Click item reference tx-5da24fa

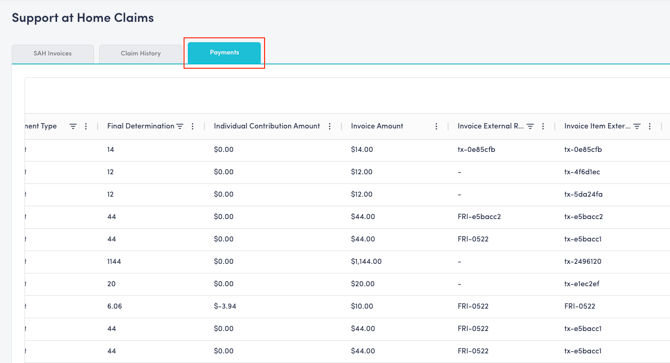click(583, 194)
